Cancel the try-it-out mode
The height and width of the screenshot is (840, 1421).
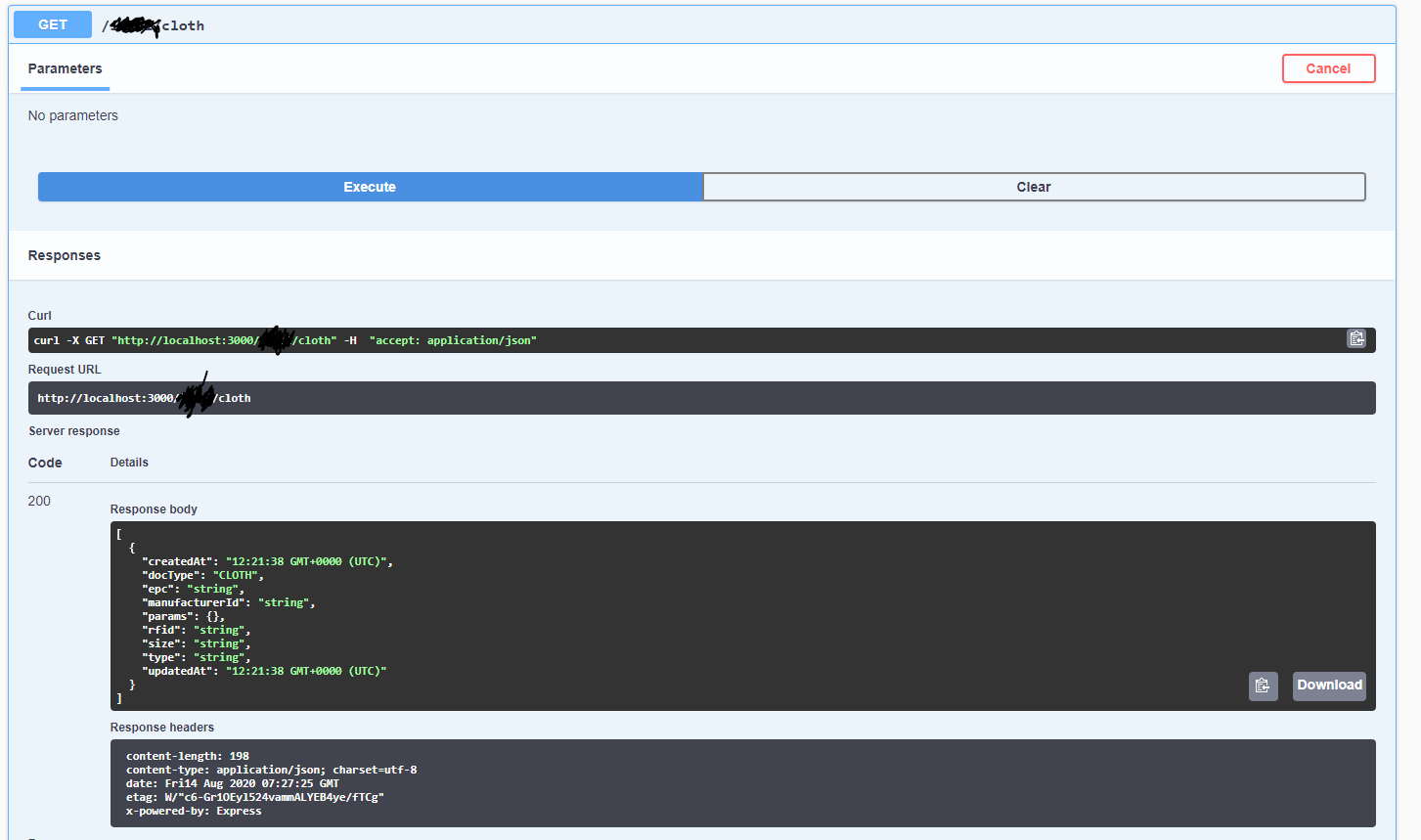click(1328, 68)
